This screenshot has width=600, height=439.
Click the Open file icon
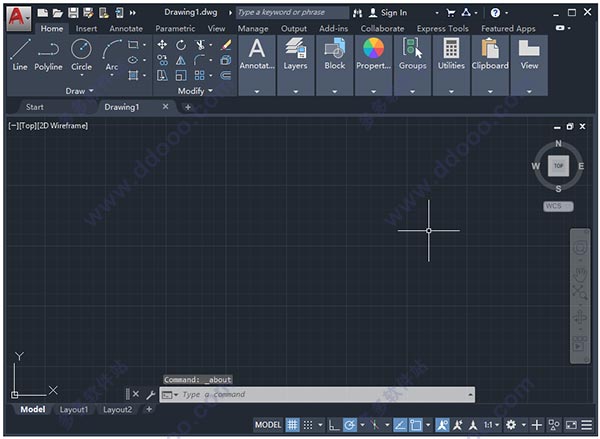58,13
